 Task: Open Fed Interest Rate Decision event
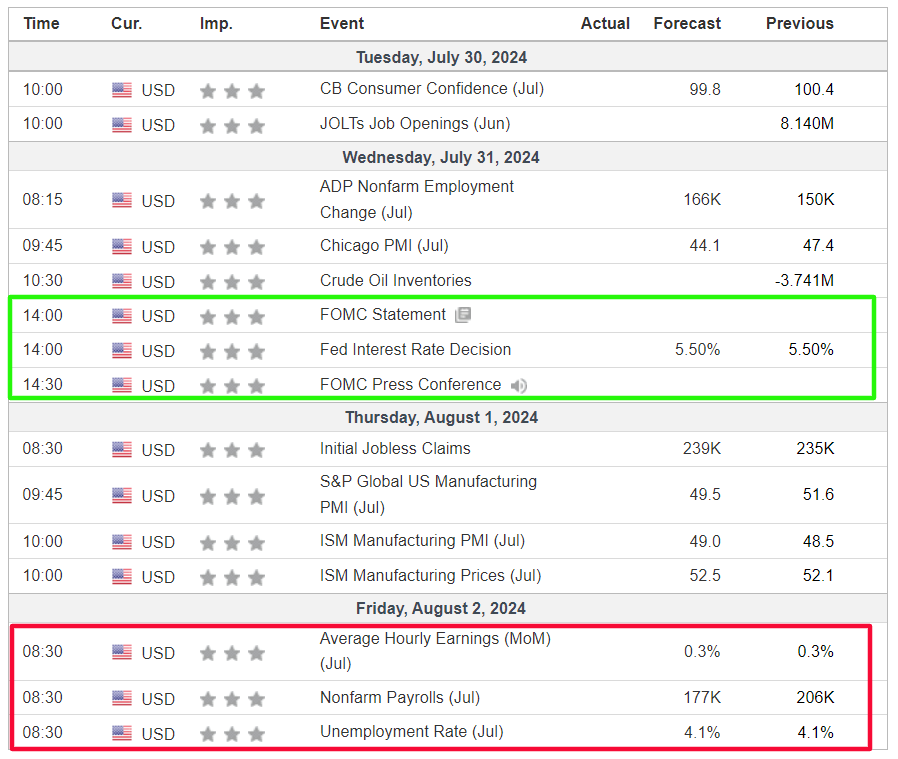(415, 349)
